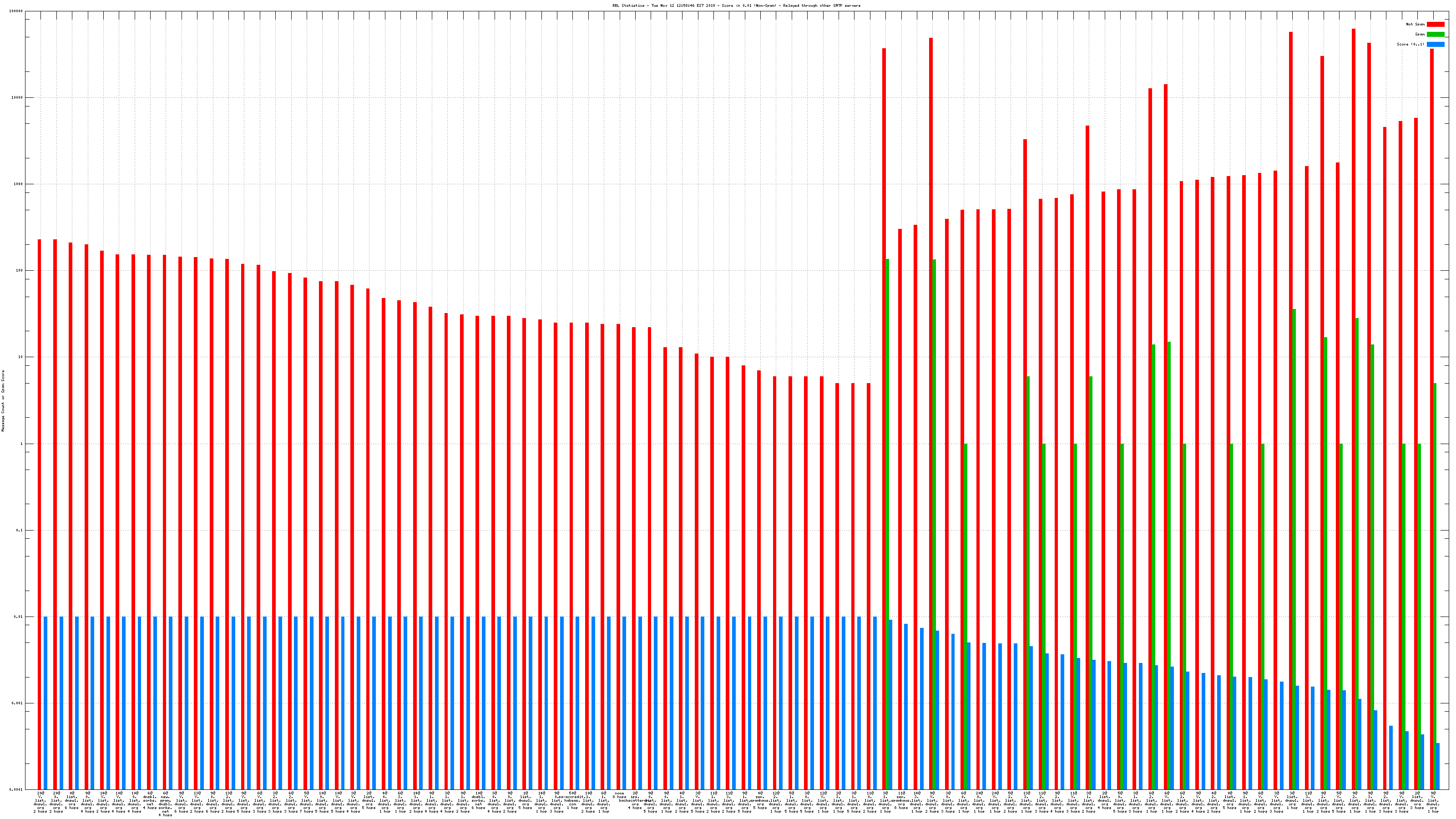1456x819 pixels.
Task: Click the "none 8 hops" x-axis category label
Action: [x=619, y=795]
